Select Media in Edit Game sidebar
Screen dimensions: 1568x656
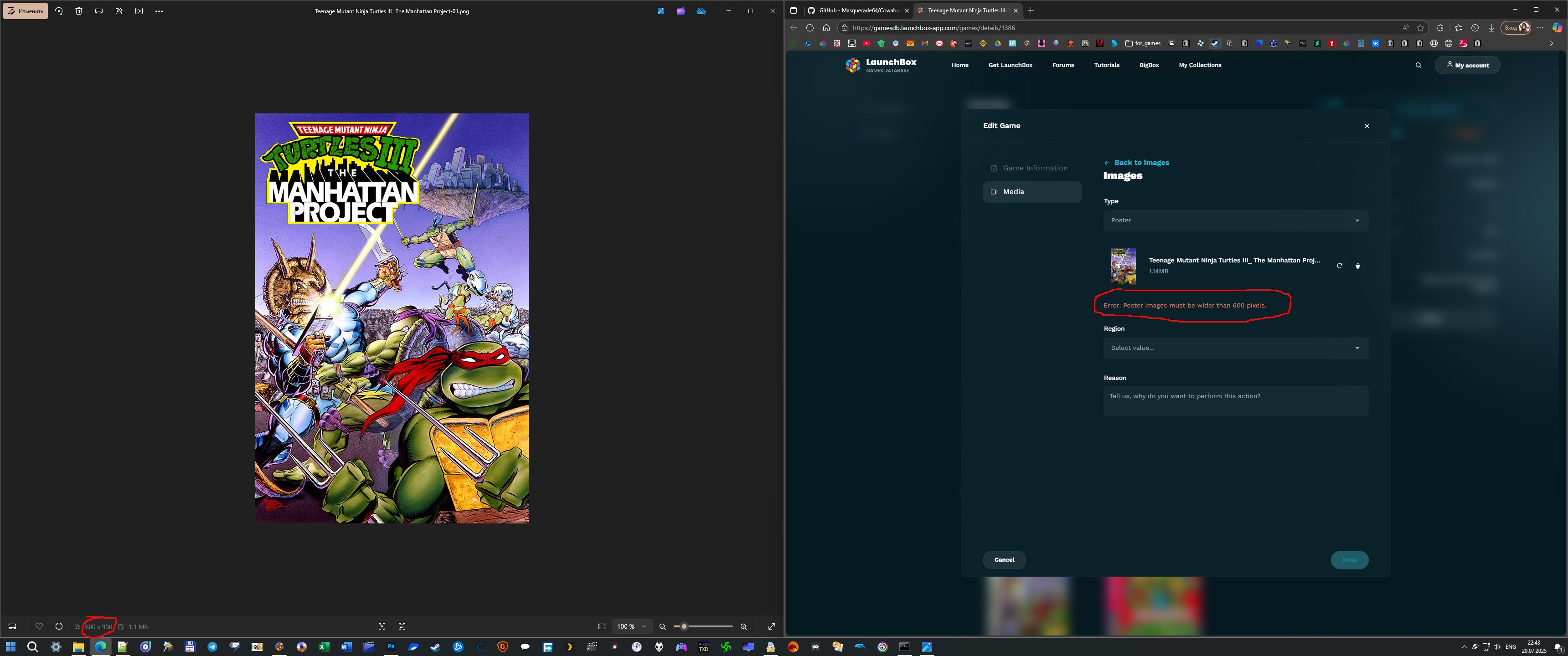pyautogui.click(x=1032, y=192)
